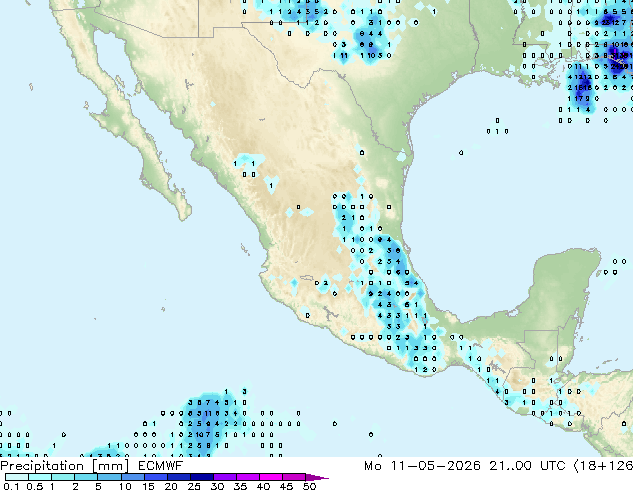Click the '[mm]' unit label
Viewport: 634px width, 490px height.
[110, 466]
